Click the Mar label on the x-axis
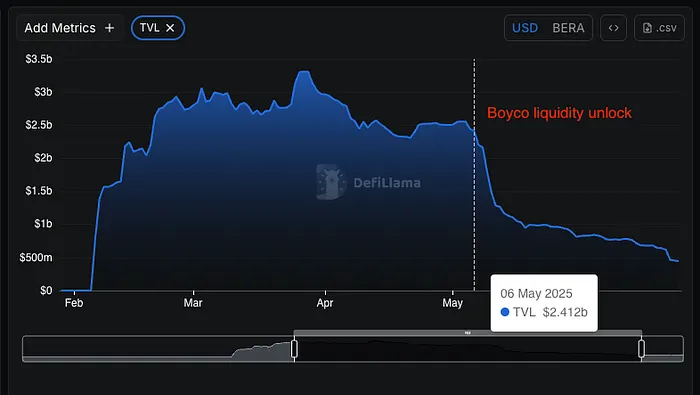Viewport: 700px width, 395px height. point(193,303)
